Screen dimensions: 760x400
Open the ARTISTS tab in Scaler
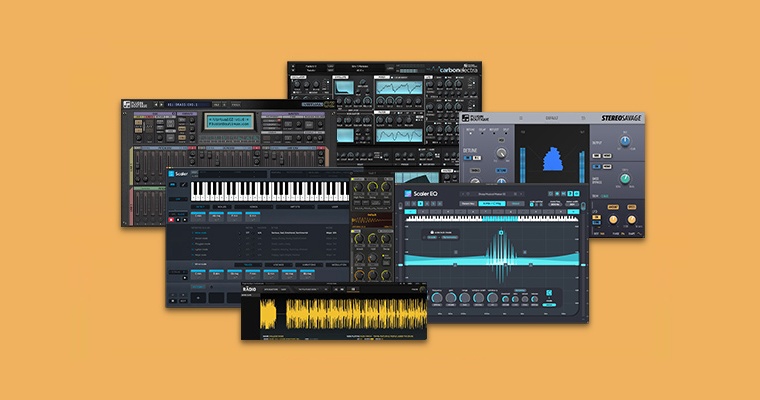[294, 207]
